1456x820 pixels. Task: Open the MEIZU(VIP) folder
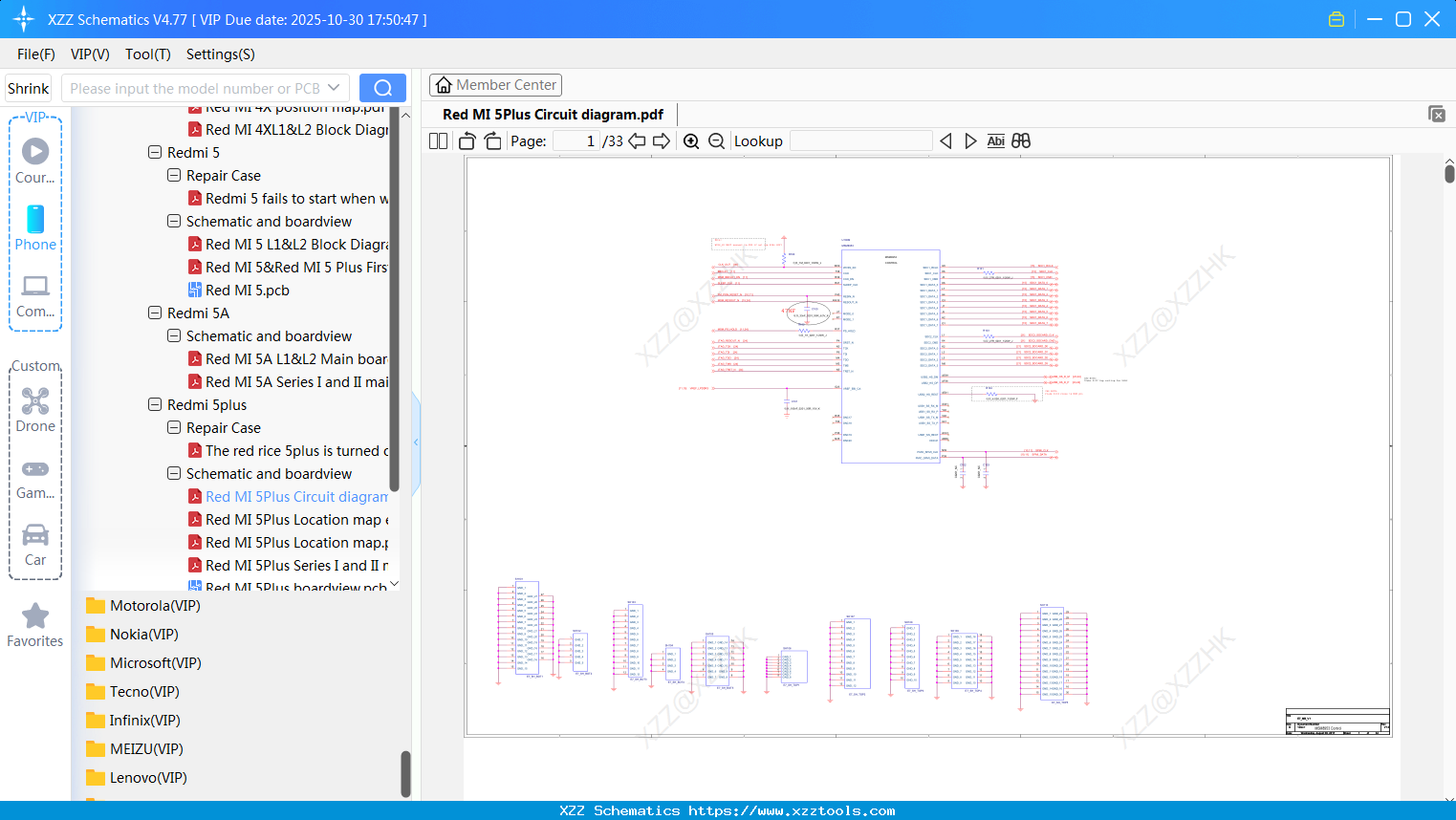(x=135, y=749)
